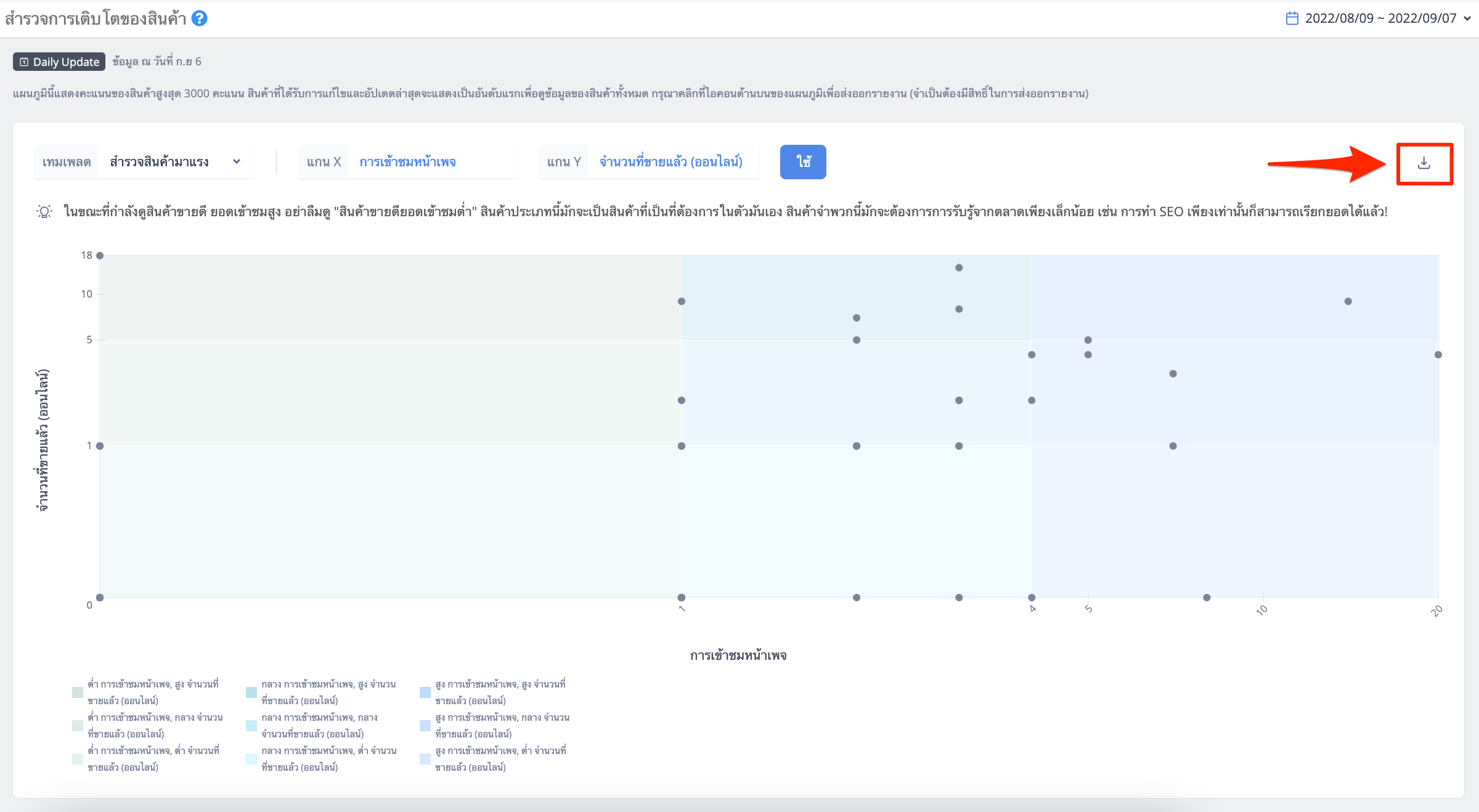
Task: Click the data point at far right edge
Action: coord(1438,355)
